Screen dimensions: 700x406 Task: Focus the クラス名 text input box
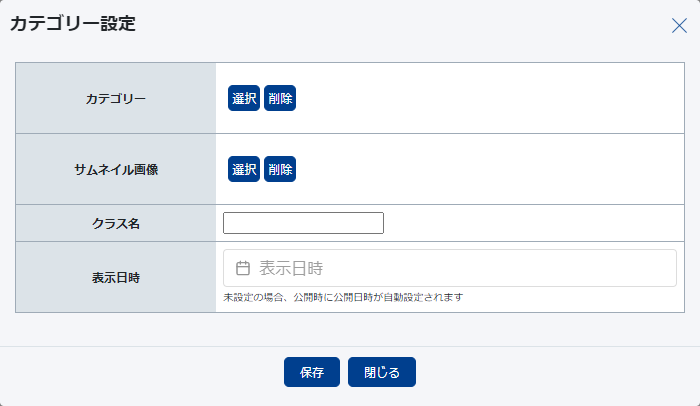point(303,223)
